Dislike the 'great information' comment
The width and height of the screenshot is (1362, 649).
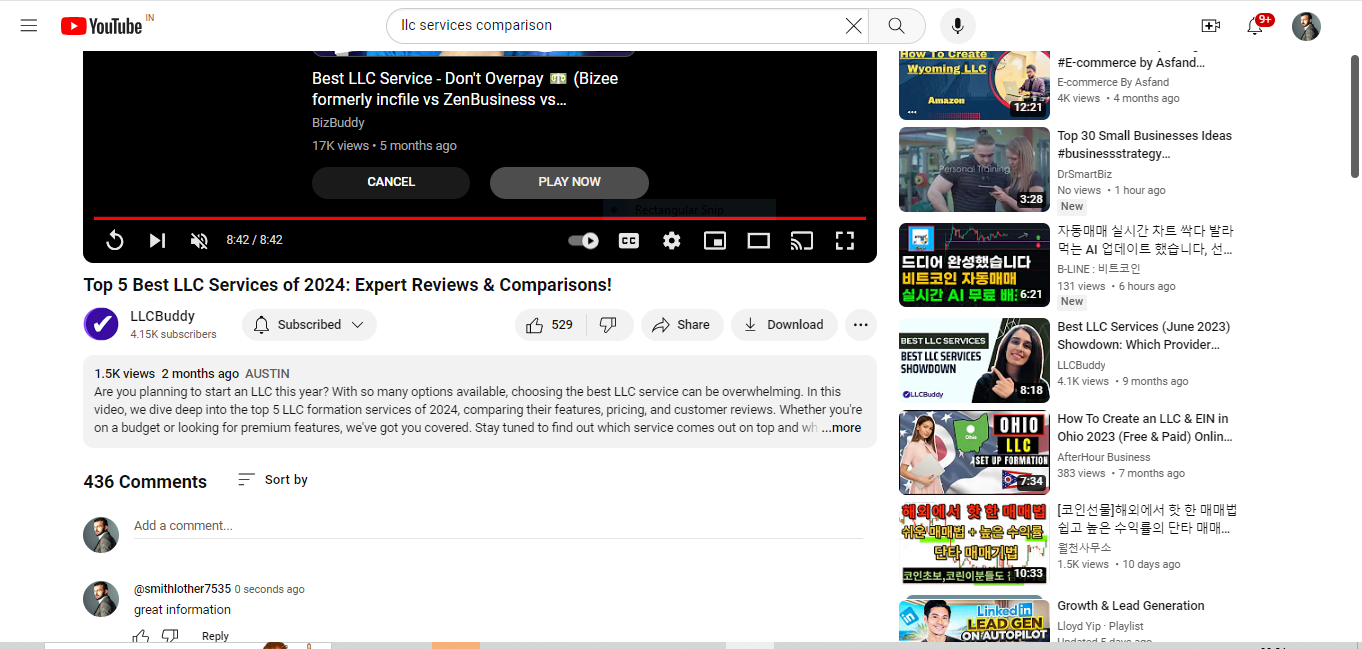[170, 636]
